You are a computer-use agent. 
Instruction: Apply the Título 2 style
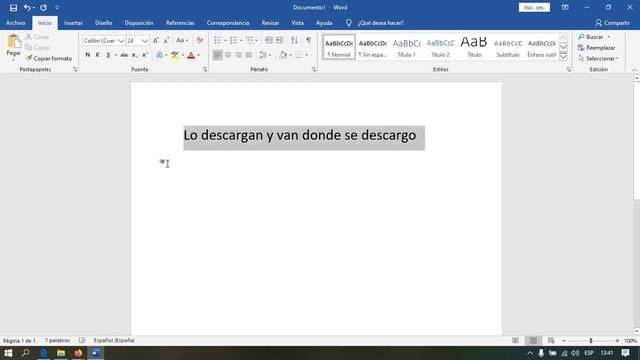pos(440,47)
